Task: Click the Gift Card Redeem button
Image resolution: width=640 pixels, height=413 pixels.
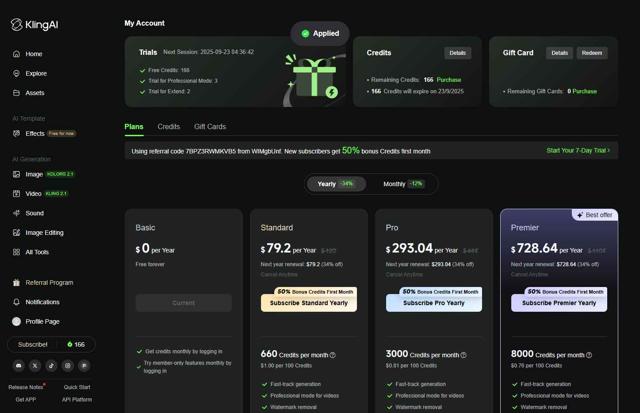Action: pos(592,53)
